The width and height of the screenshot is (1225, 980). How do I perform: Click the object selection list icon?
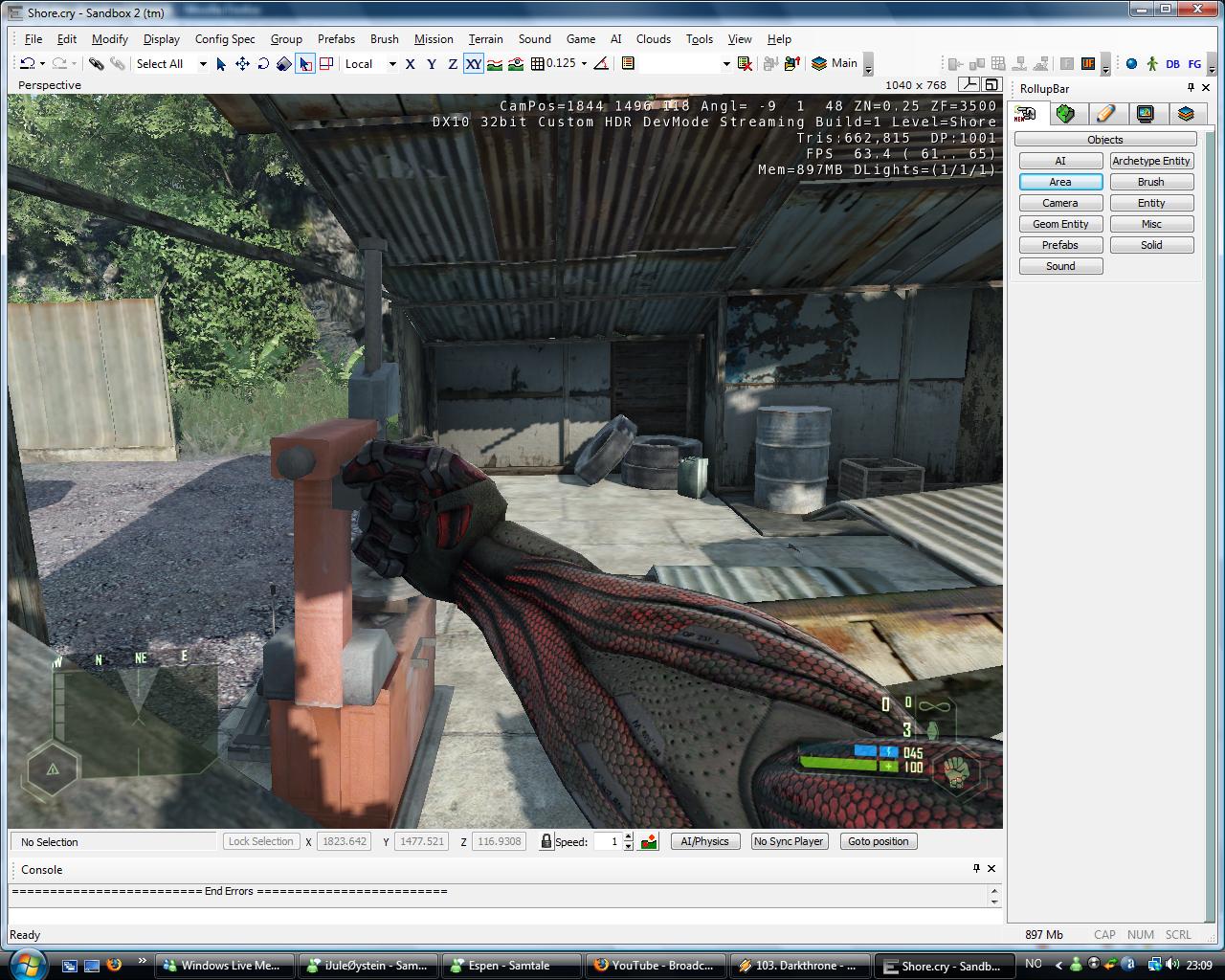click(628, 63)
